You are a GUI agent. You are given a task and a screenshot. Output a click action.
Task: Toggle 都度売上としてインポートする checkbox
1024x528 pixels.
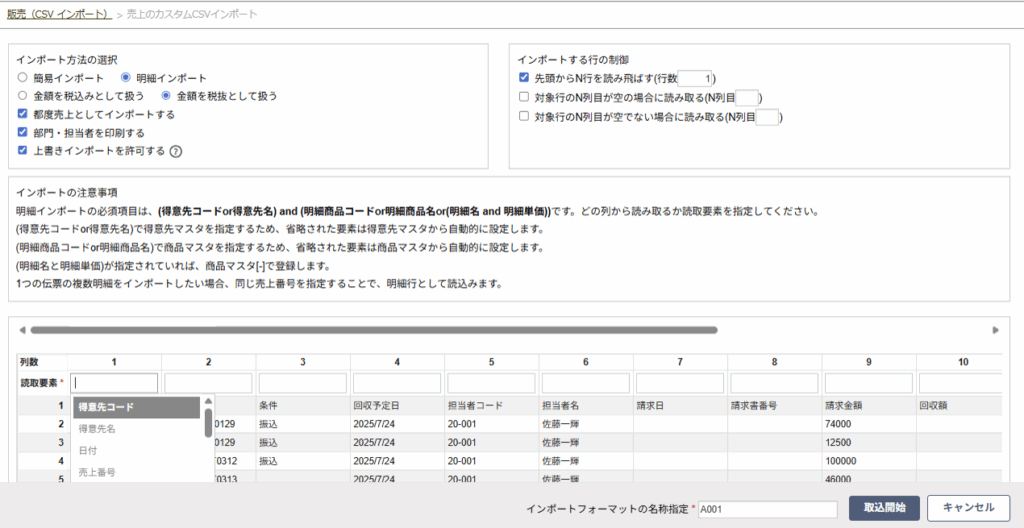tap(23, 115)
